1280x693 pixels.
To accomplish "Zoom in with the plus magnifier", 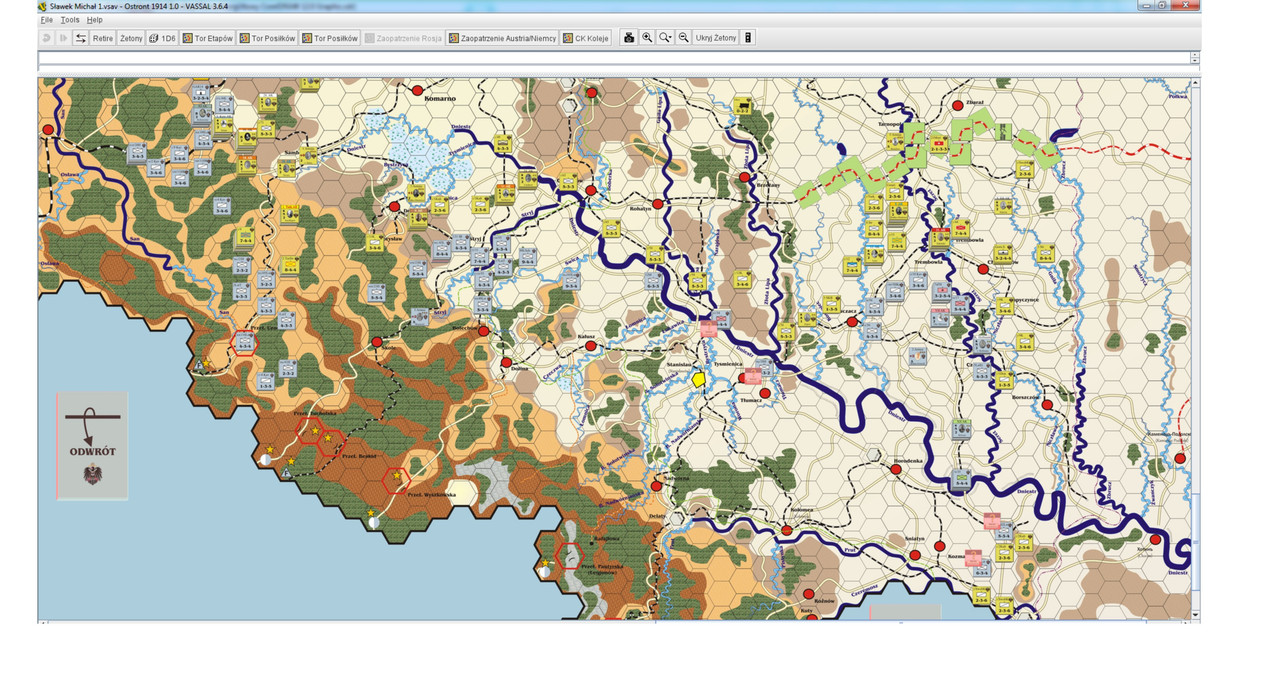I will (x=647, y=38).
